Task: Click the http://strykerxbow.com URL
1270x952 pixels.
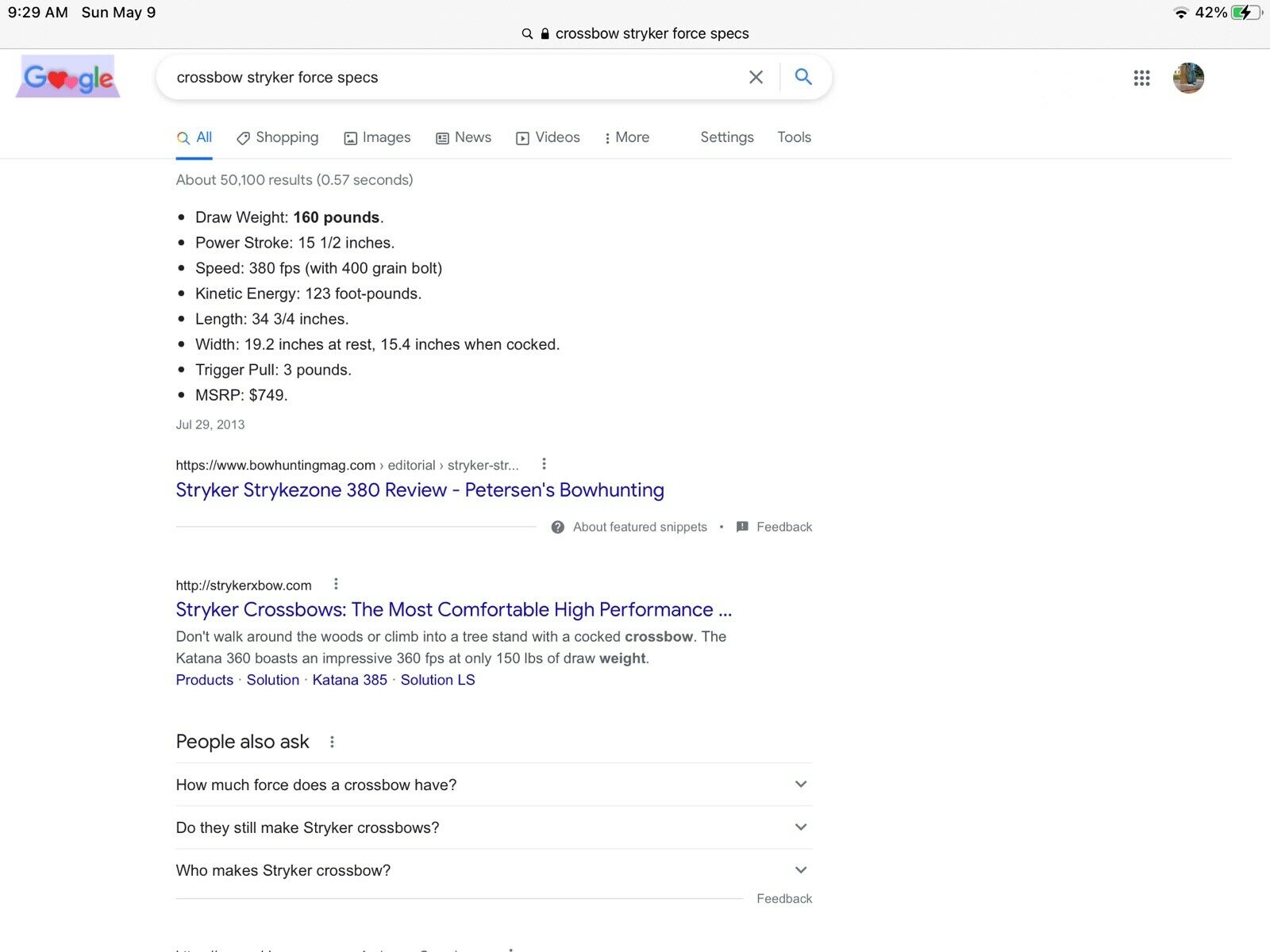Action: [244, 585]
